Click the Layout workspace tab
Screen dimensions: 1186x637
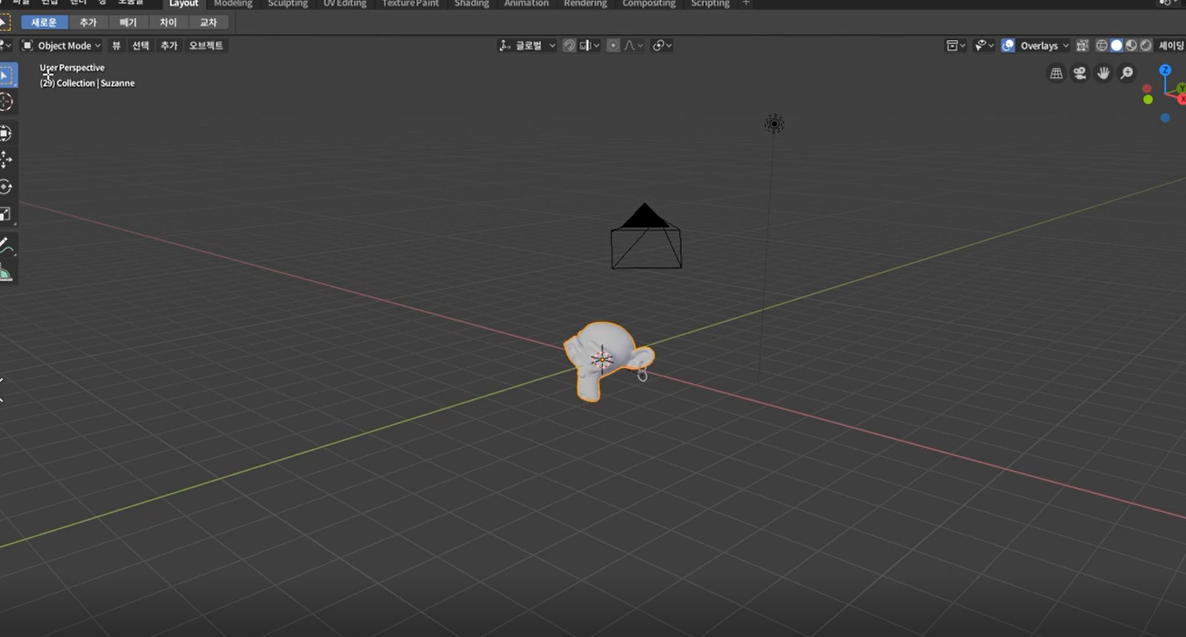pyautogui.click(x=183, y=4)
